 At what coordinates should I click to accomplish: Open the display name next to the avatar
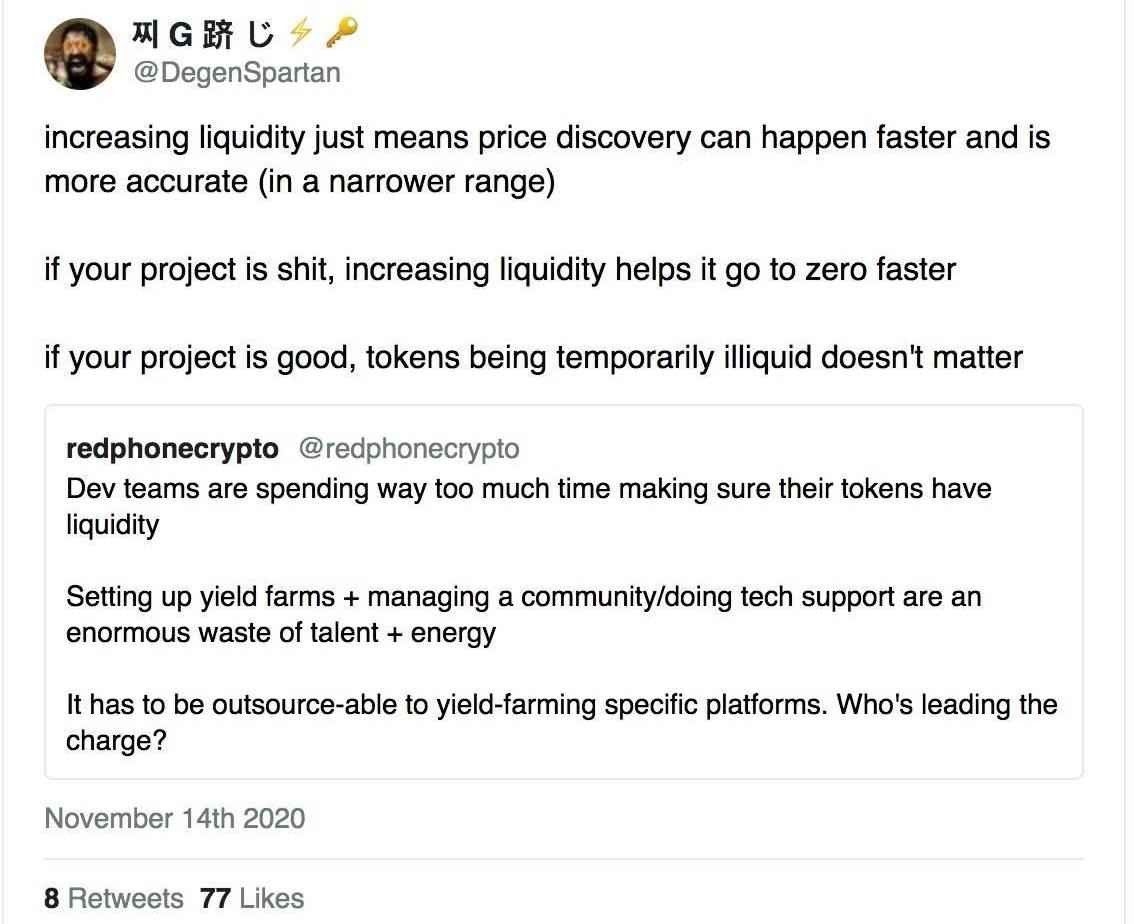(201, 36)
